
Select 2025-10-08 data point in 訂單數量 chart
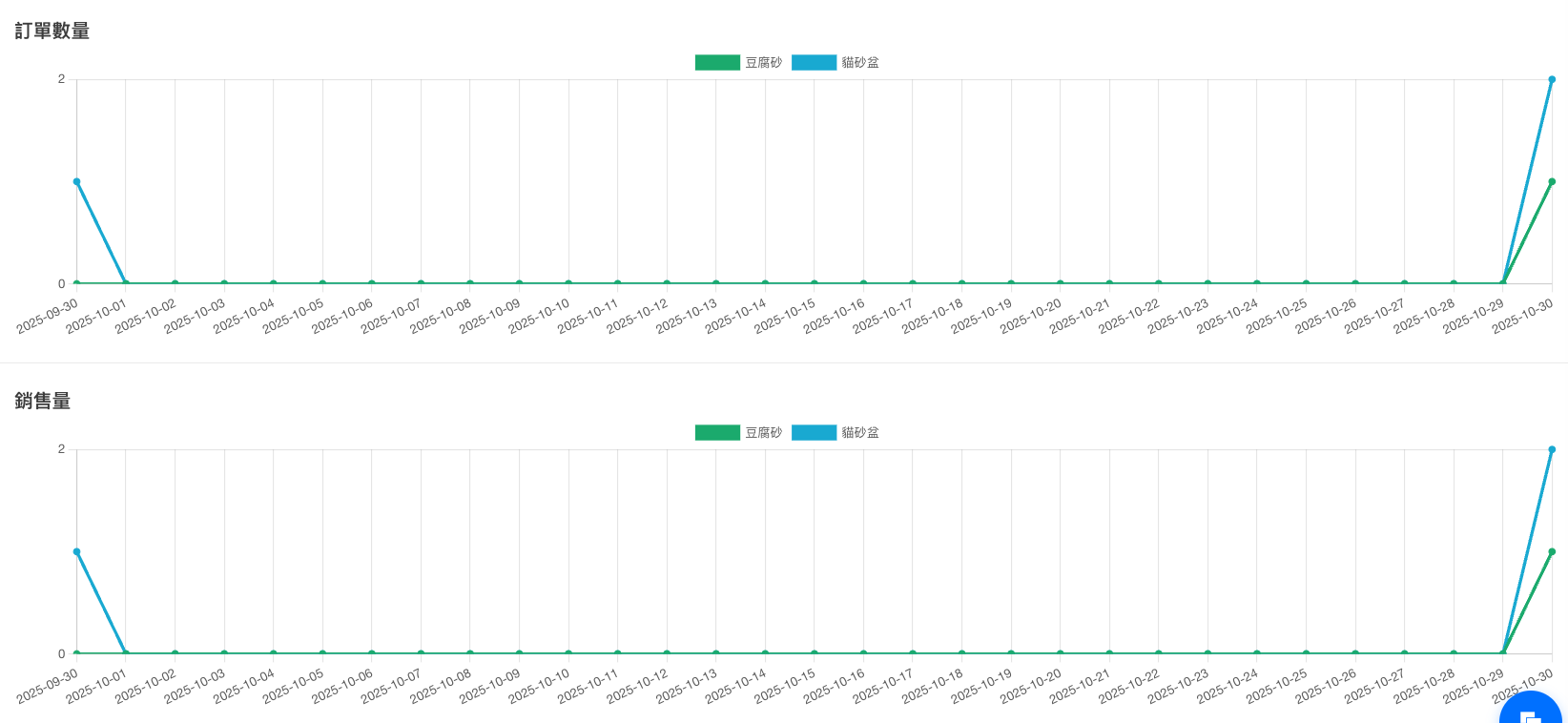coord(470,283)
